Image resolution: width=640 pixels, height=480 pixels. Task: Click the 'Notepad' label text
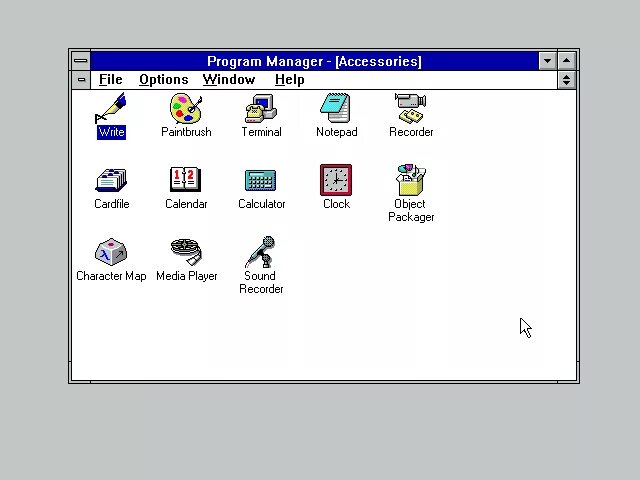point(337,132)
